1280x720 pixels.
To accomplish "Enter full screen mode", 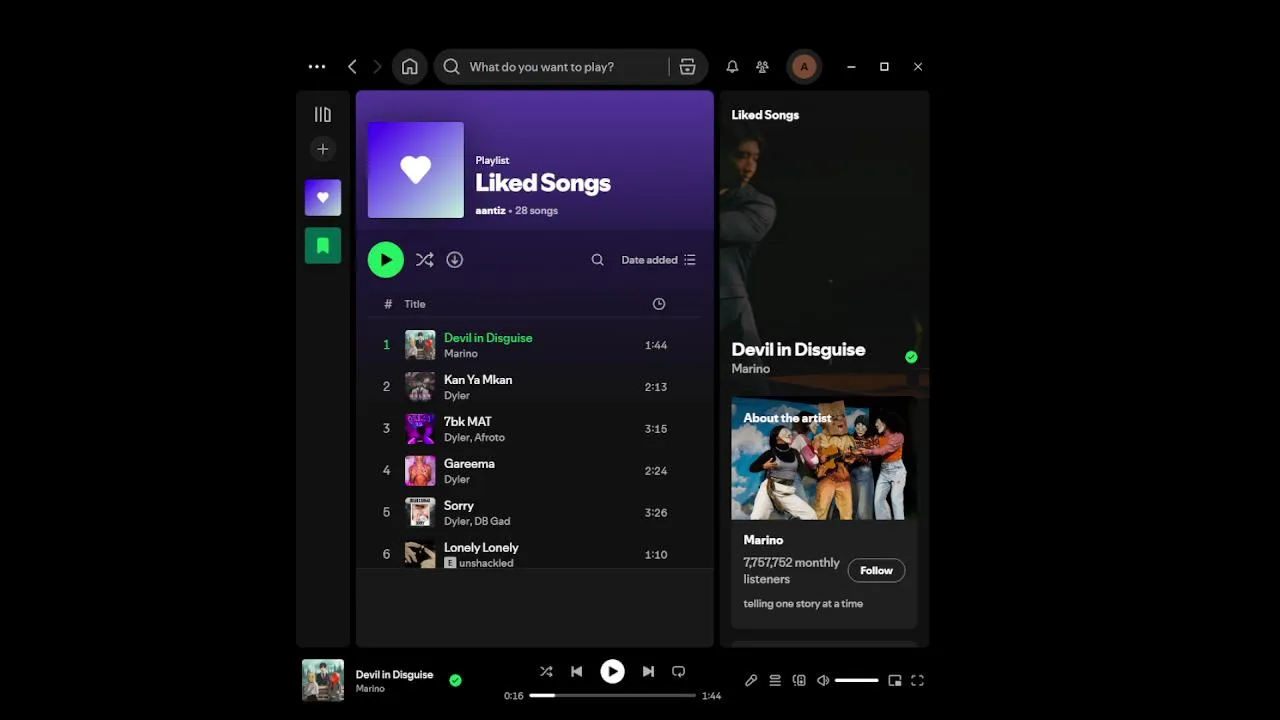I will tap(918, 681).
